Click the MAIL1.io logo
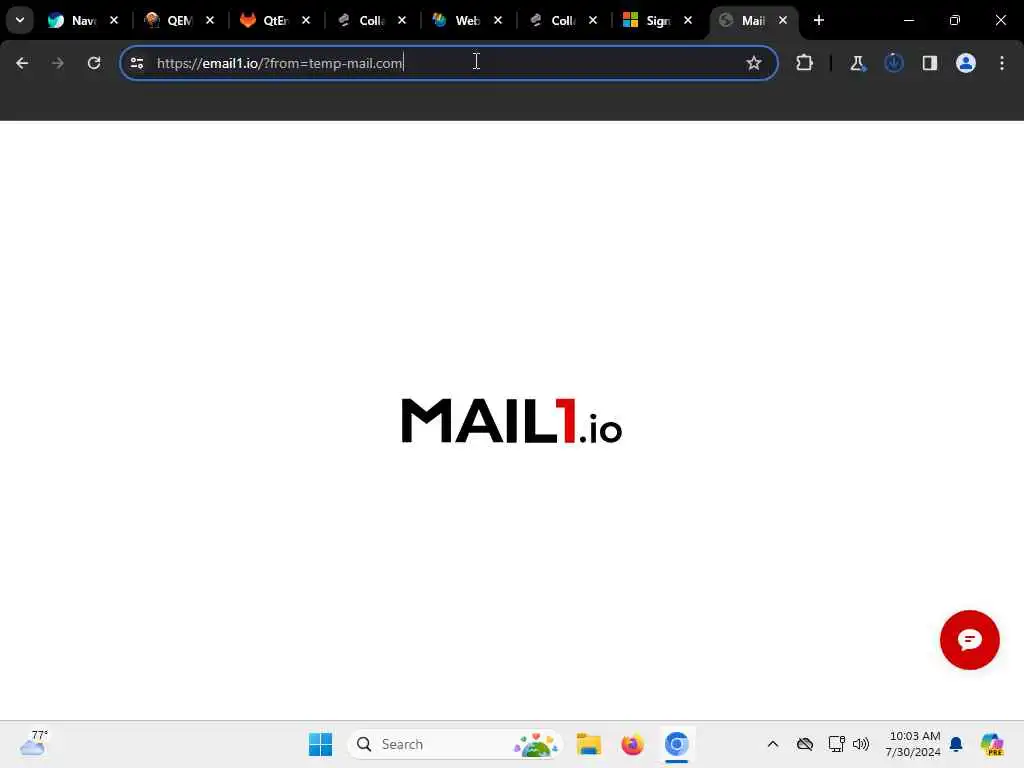 (511, 421)
